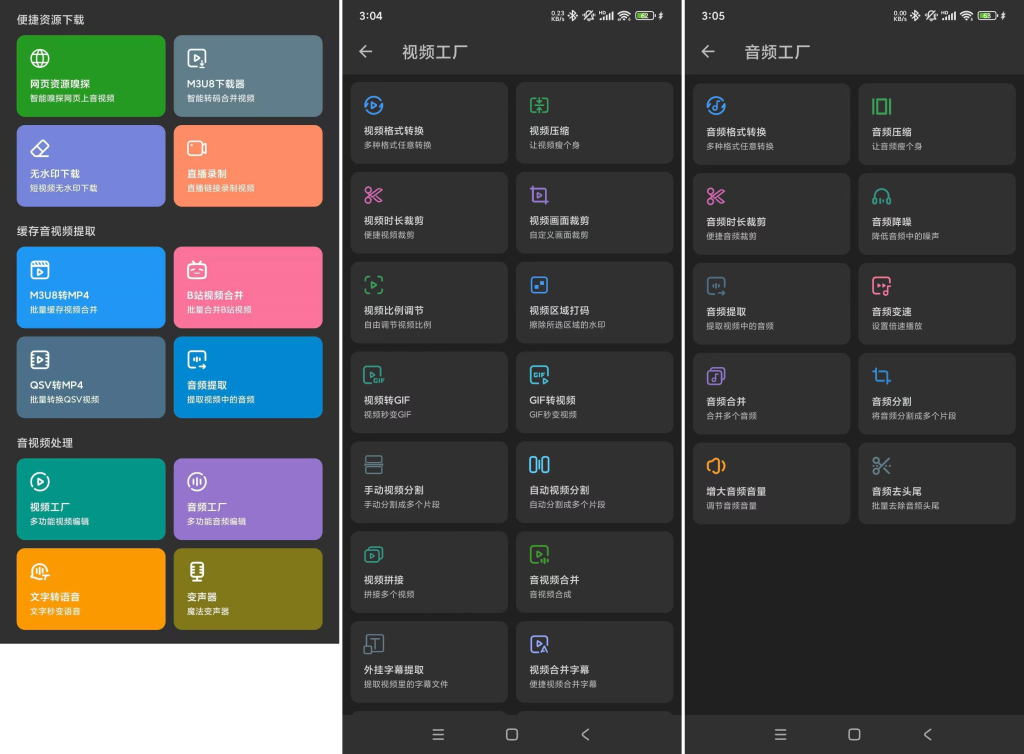The height and width of the screenshot is (754, 1024).
Task: Click the 3:04 clock in the status bar
Action: click(x=370, y=16)
